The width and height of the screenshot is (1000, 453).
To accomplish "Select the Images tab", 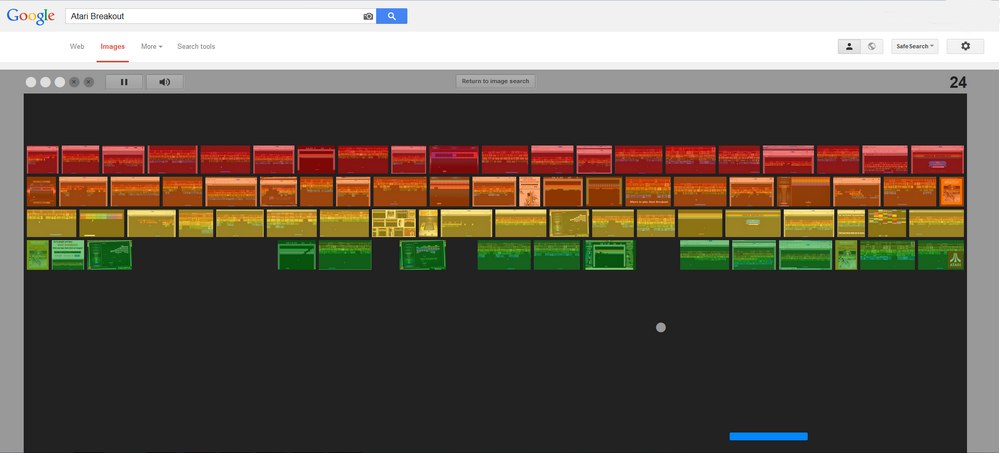I will [x=113, y=47].
